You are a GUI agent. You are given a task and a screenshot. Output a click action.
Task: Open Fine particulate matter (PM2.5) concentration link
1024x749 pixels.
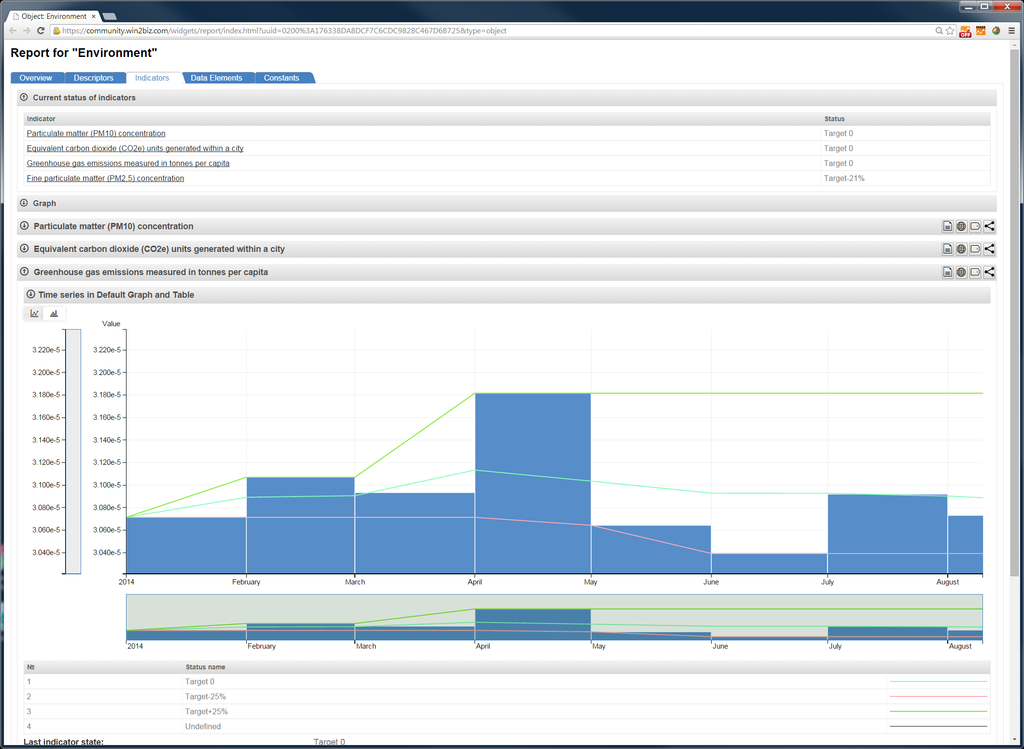(x=105, y=178)
